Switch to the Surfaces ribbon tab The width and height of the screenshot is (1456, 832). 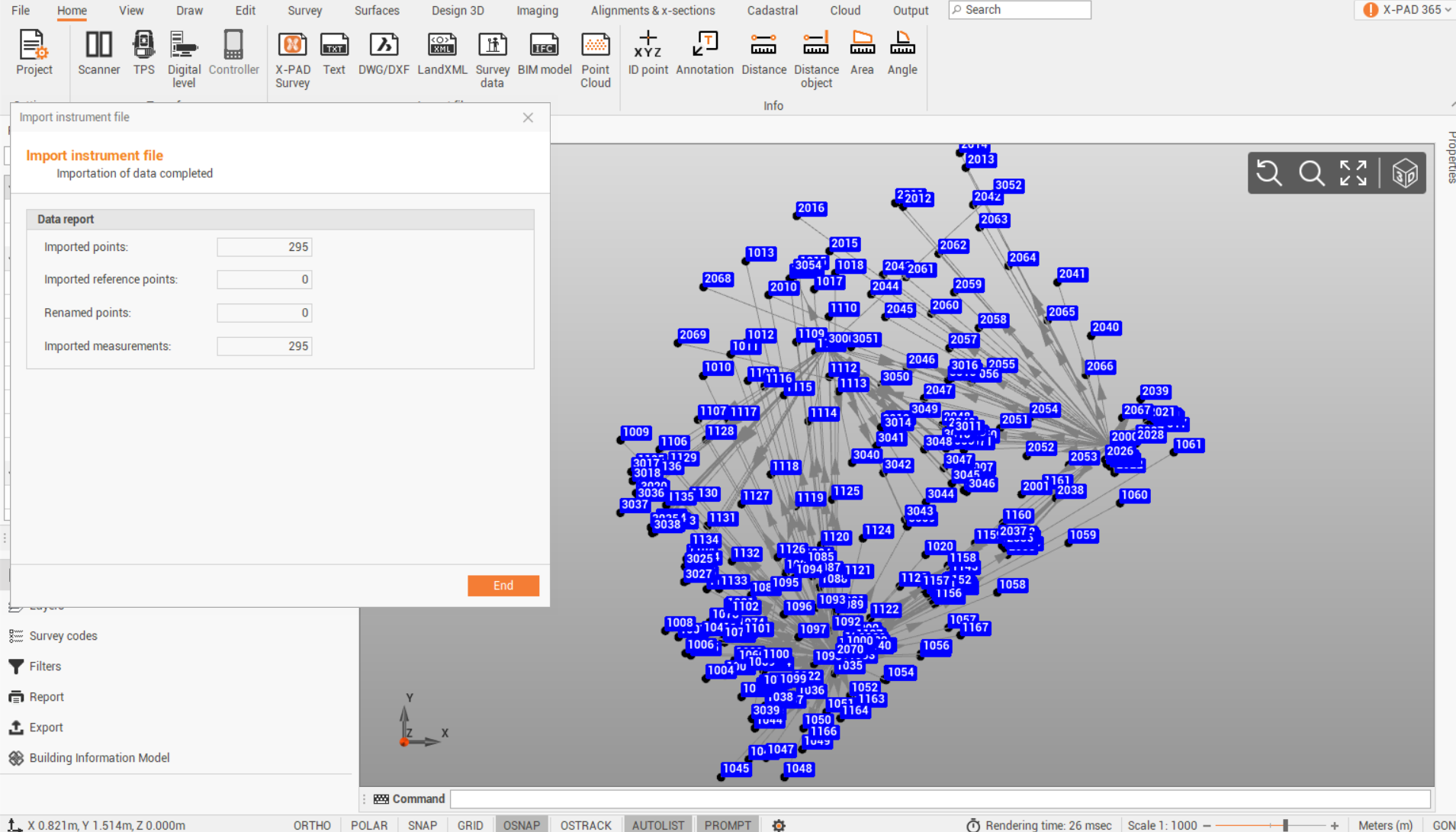376,10
